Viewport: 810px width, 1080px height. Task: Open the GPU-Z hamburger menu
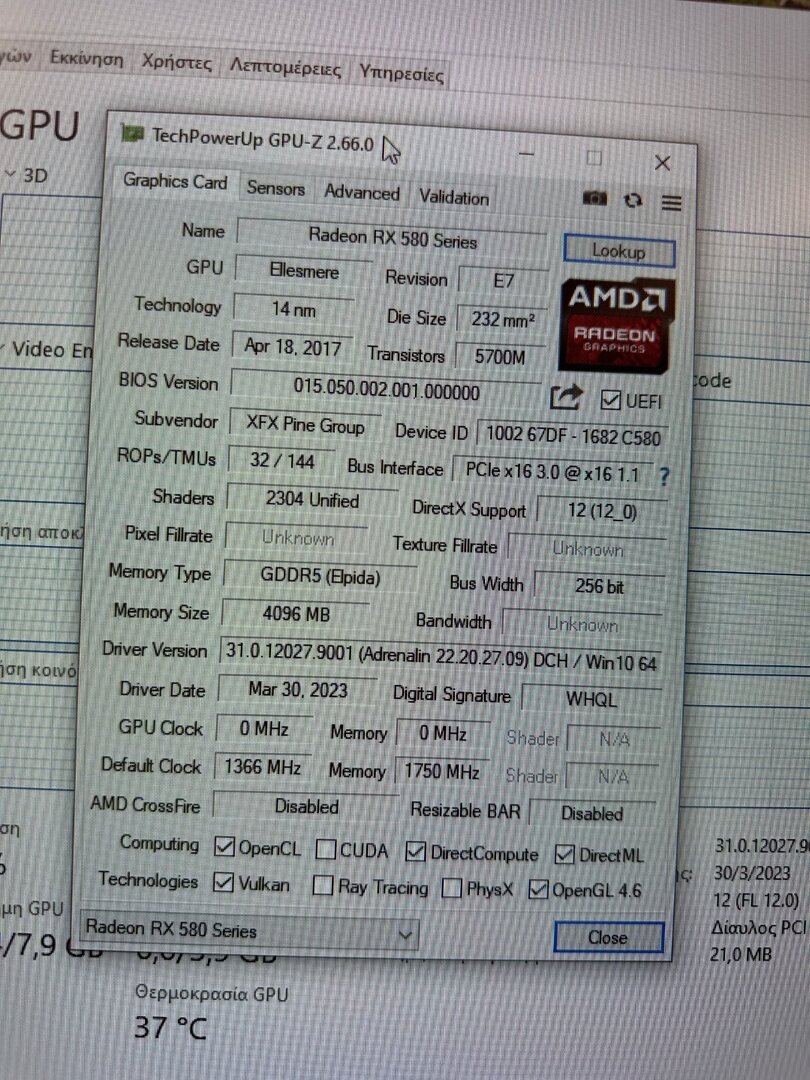coord(671,202)
